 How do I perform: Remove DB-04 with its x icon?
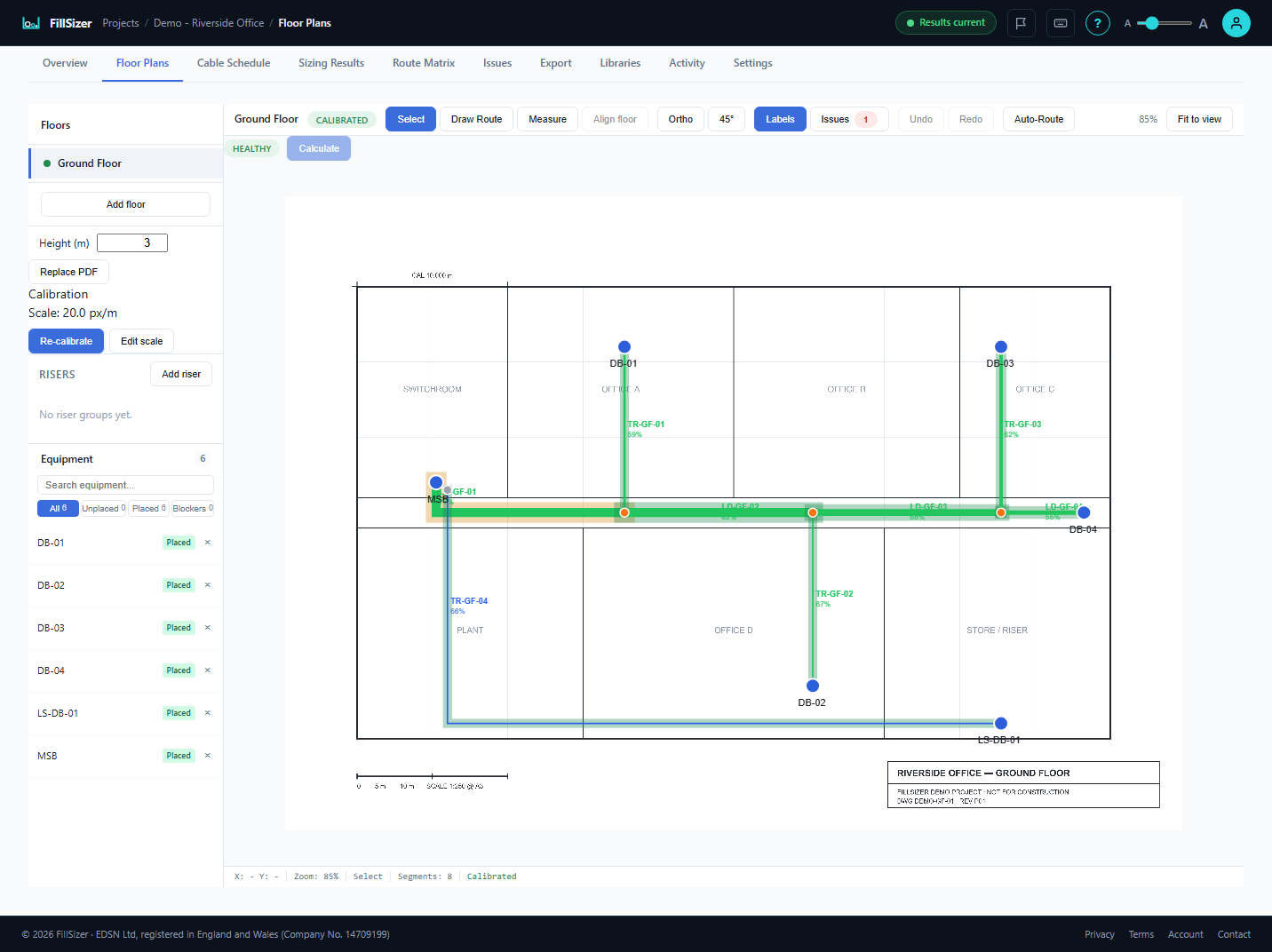pyautogui.click(x=208, y=670)
